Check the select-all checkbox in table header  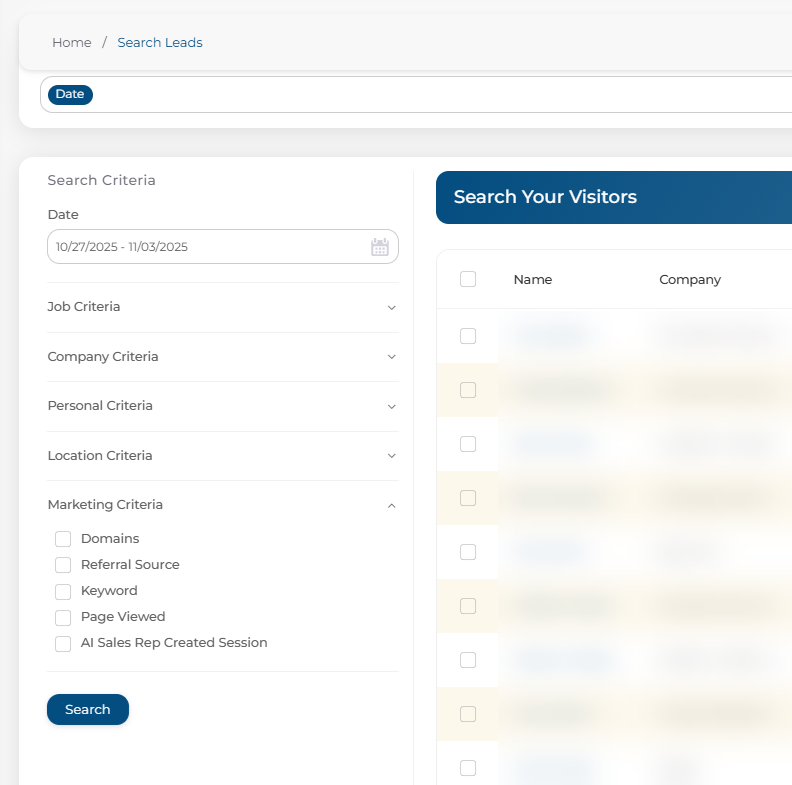[468, 280]
